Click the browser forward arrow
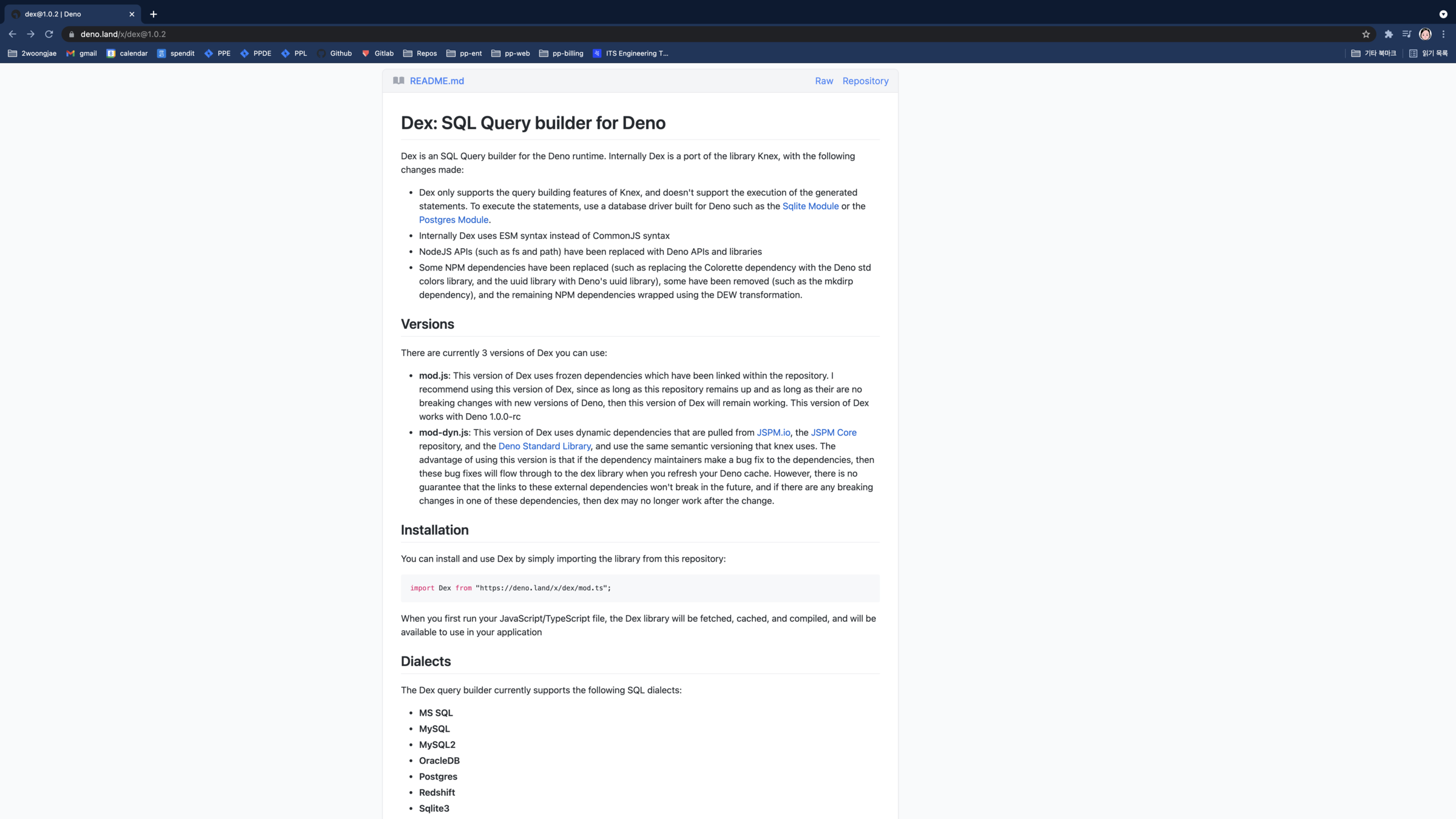 (30, 34)
